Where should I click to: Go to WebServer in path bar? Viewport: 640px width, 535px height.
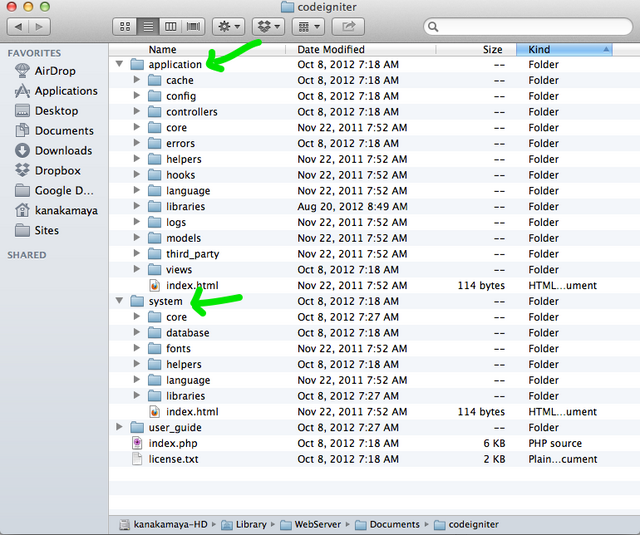pyautogui.click(x=310, y=524)
